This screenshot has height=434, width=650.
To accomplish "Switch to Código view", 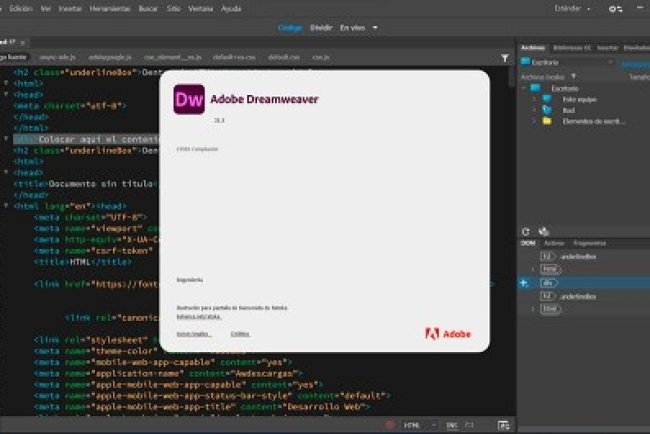I will 290,28.
